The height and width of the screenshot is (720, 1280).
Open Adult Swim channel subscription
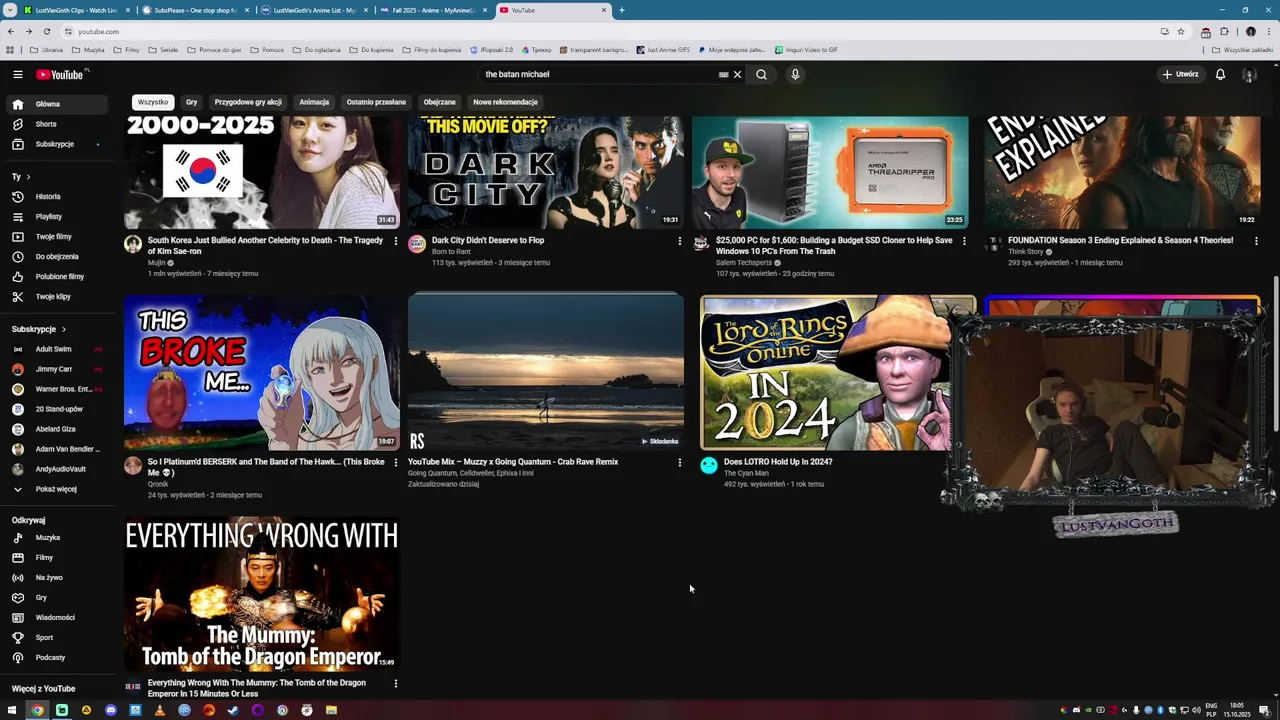click(58, 349)
